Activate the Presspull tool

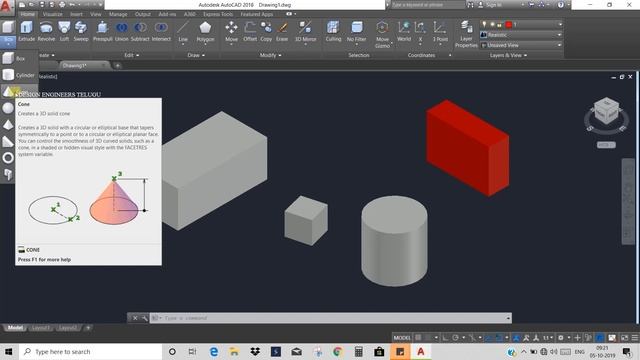[102, 31]
